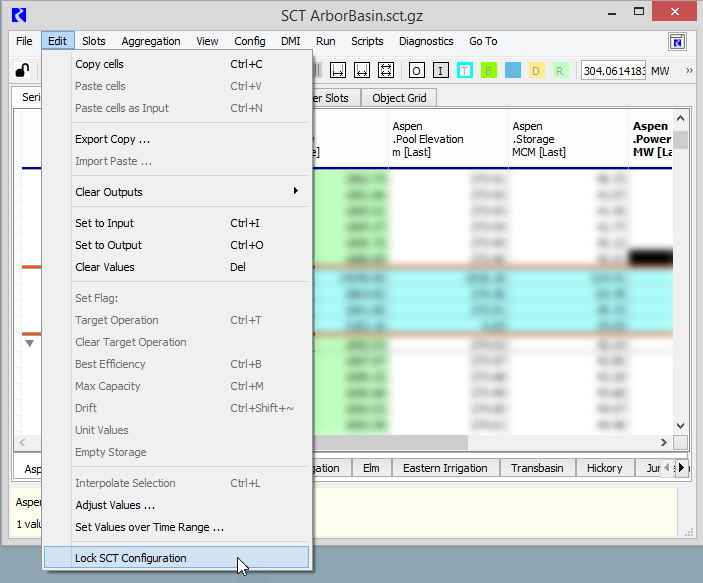Choose Copy cells from Edit menu
The width and height of the screenshot is (703, 583).
pos(100,64)
